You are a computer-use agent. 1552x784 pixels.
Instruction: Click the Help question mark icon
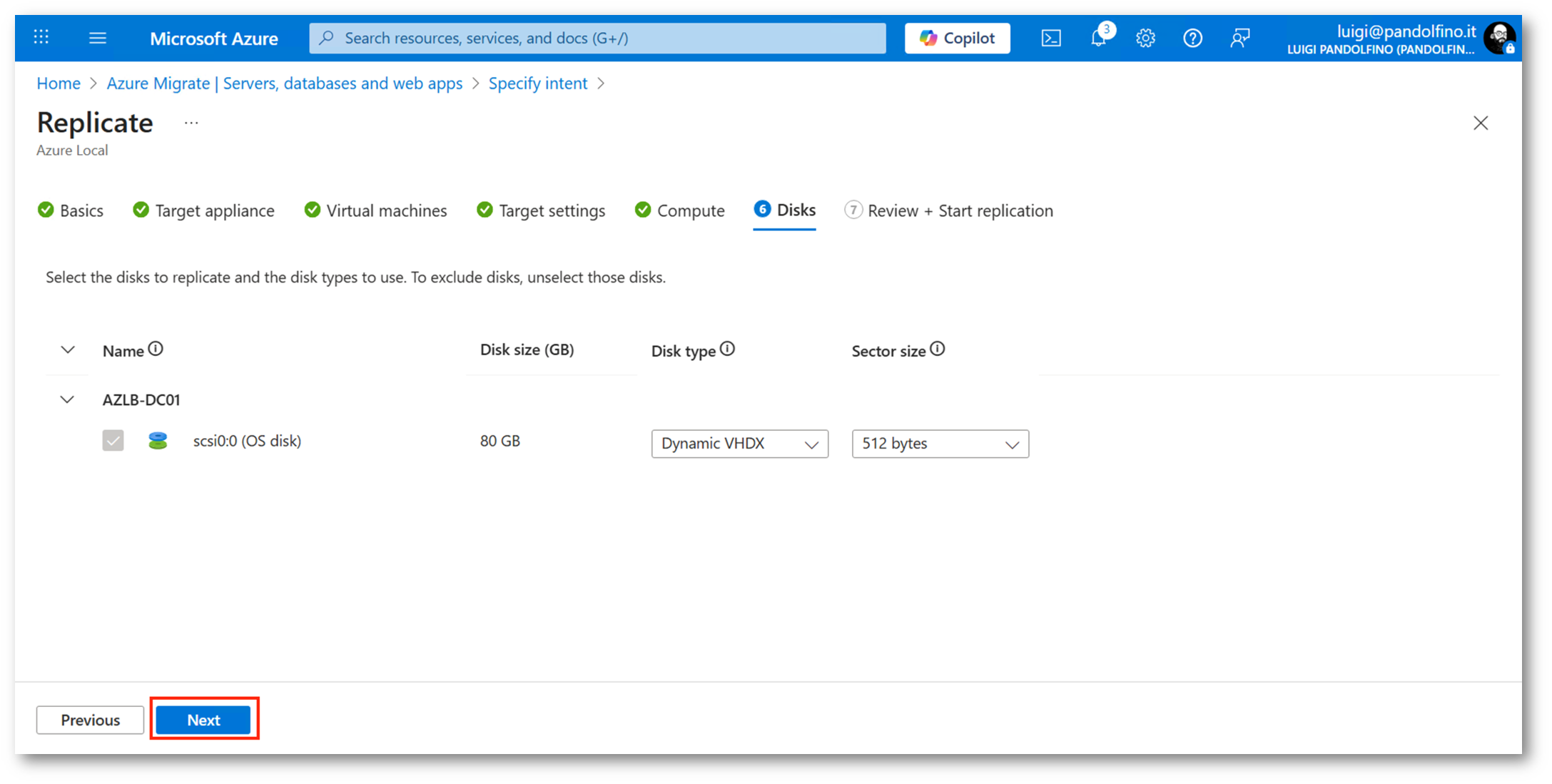1192,39
